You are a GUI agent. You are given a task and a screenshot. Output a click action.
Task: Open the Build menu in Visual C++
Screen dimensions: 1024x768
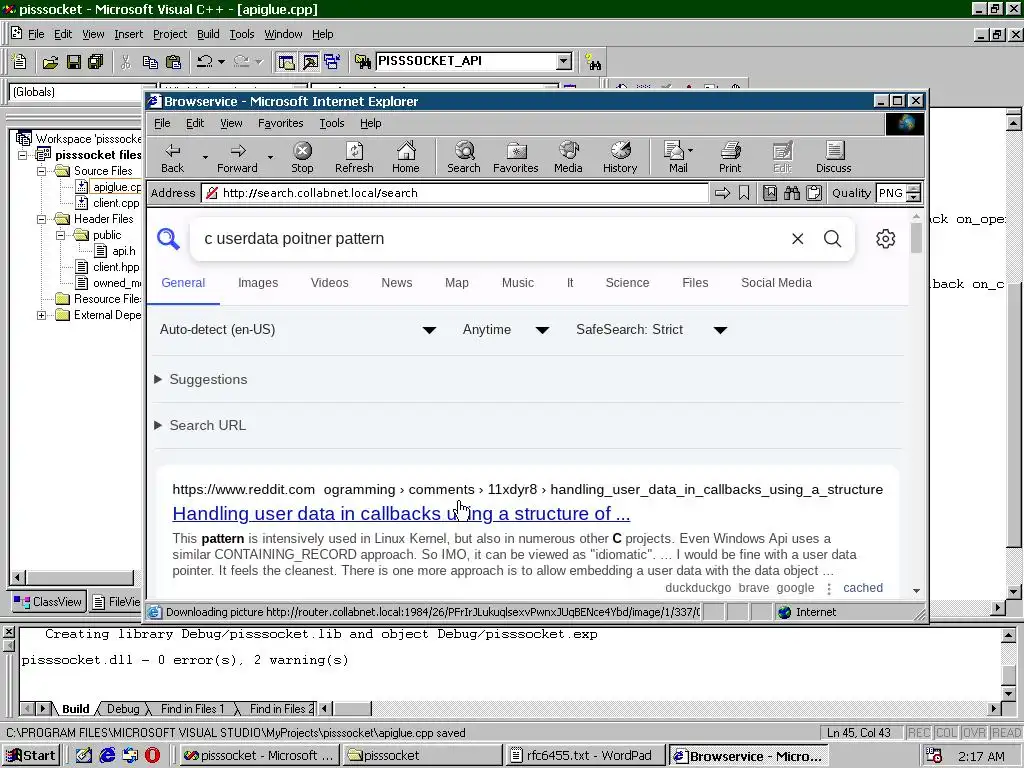coord(208,34)
